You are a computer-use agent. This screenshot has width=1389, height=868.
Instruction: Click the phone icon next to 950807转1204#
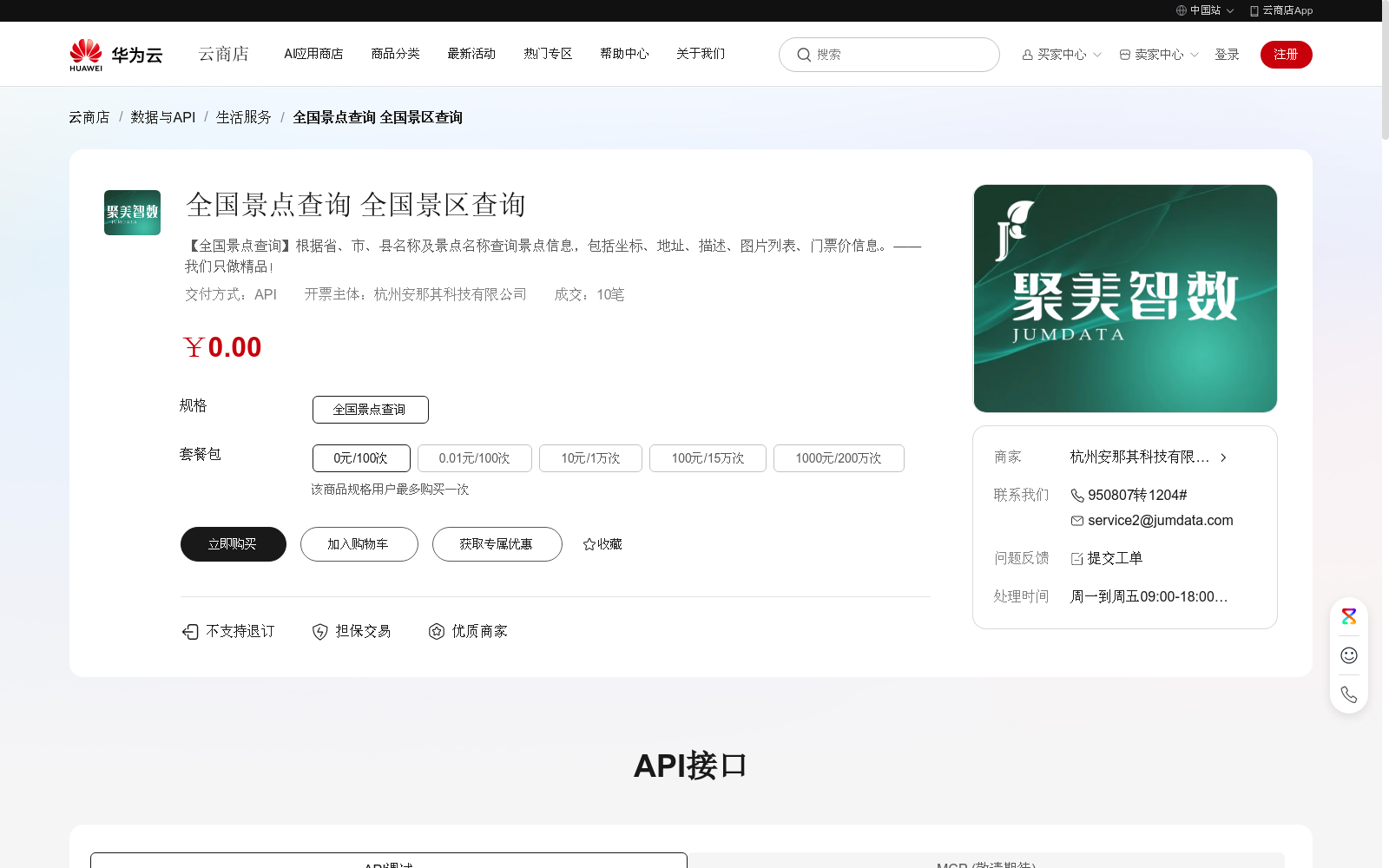(1077, 496)
